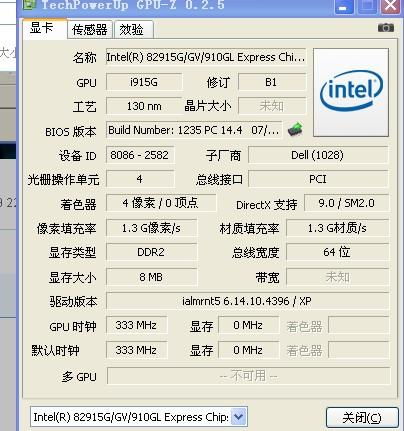This screenshot has height=431, width=404.
Task: Click 材质填充率 field 1.3 G材质/s
Action: click(338, 228)
